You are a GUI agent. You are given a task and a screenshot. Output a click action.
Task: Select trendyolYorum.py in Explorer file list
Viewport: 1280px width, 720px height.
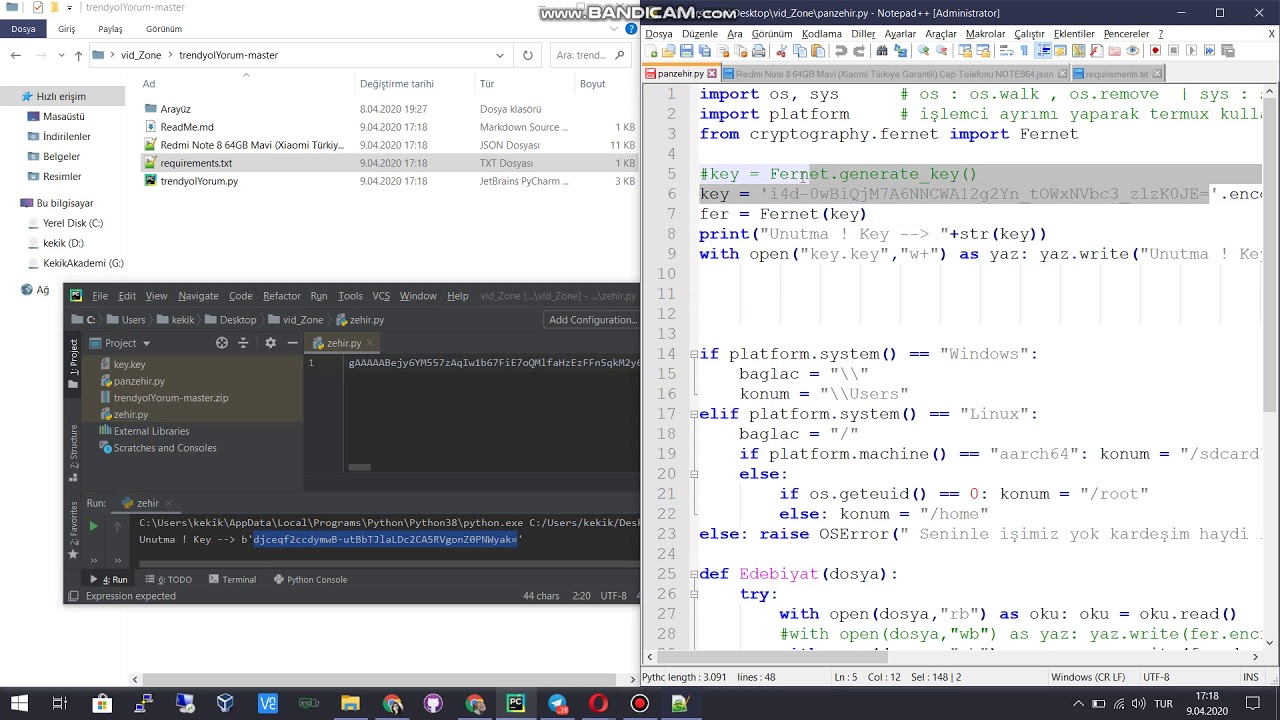pyautogui.click(x=199, y=181)
